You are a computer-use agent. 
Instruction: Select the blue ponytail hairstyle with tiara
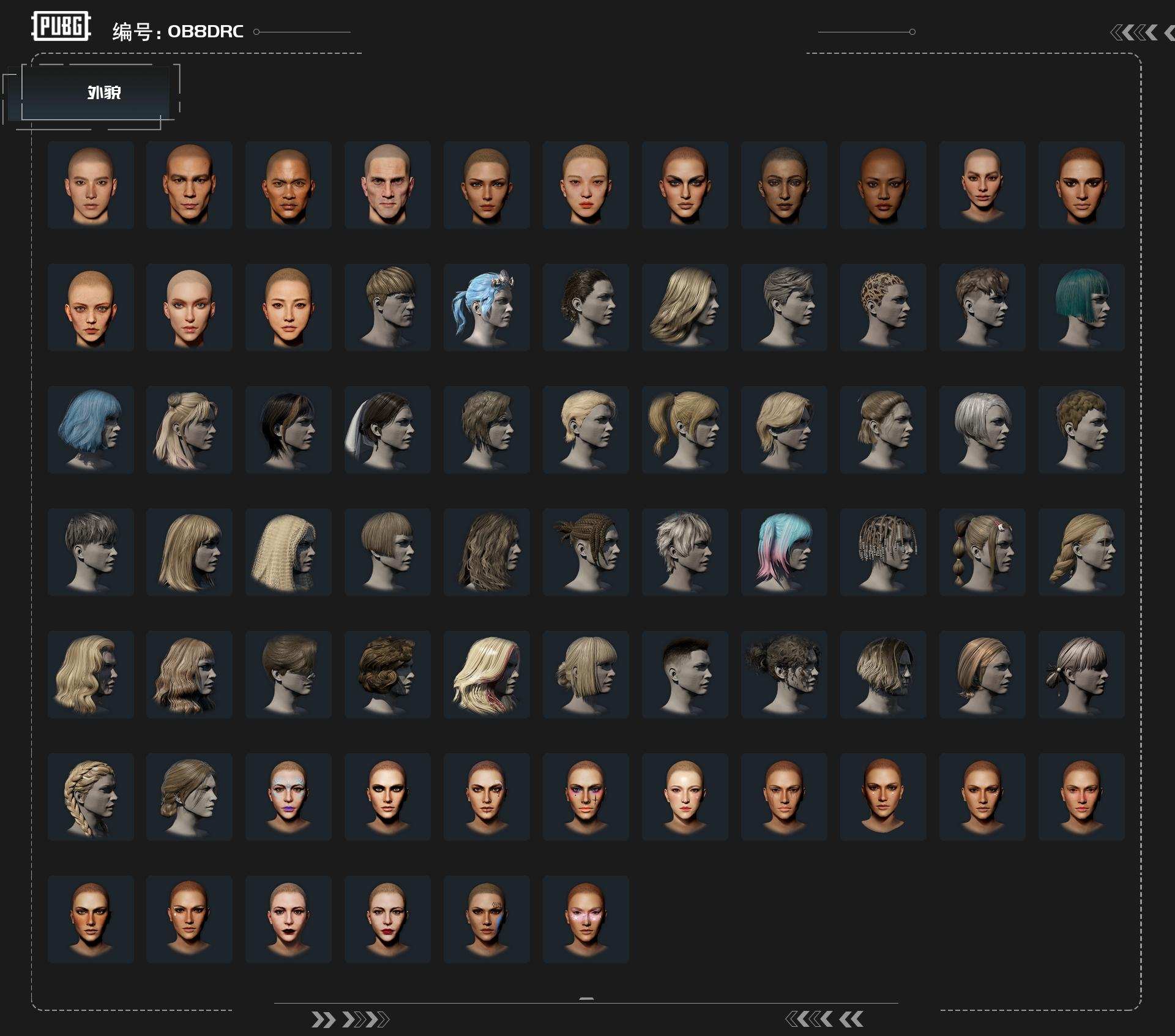(486, 307)
